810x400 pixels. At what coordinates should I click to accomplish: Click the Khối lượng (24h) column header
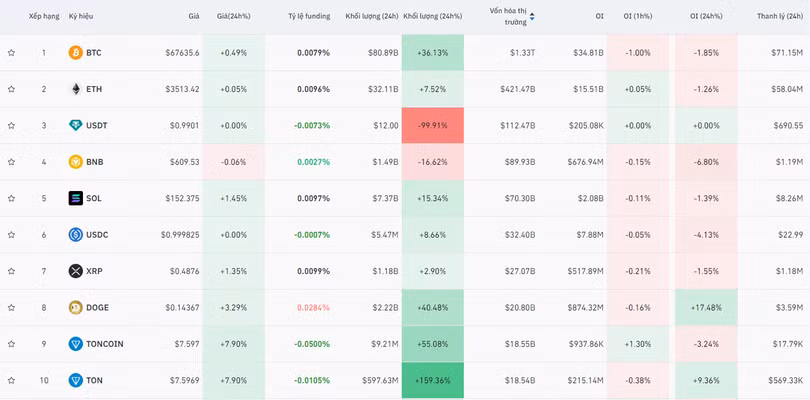tap(370, 16)
